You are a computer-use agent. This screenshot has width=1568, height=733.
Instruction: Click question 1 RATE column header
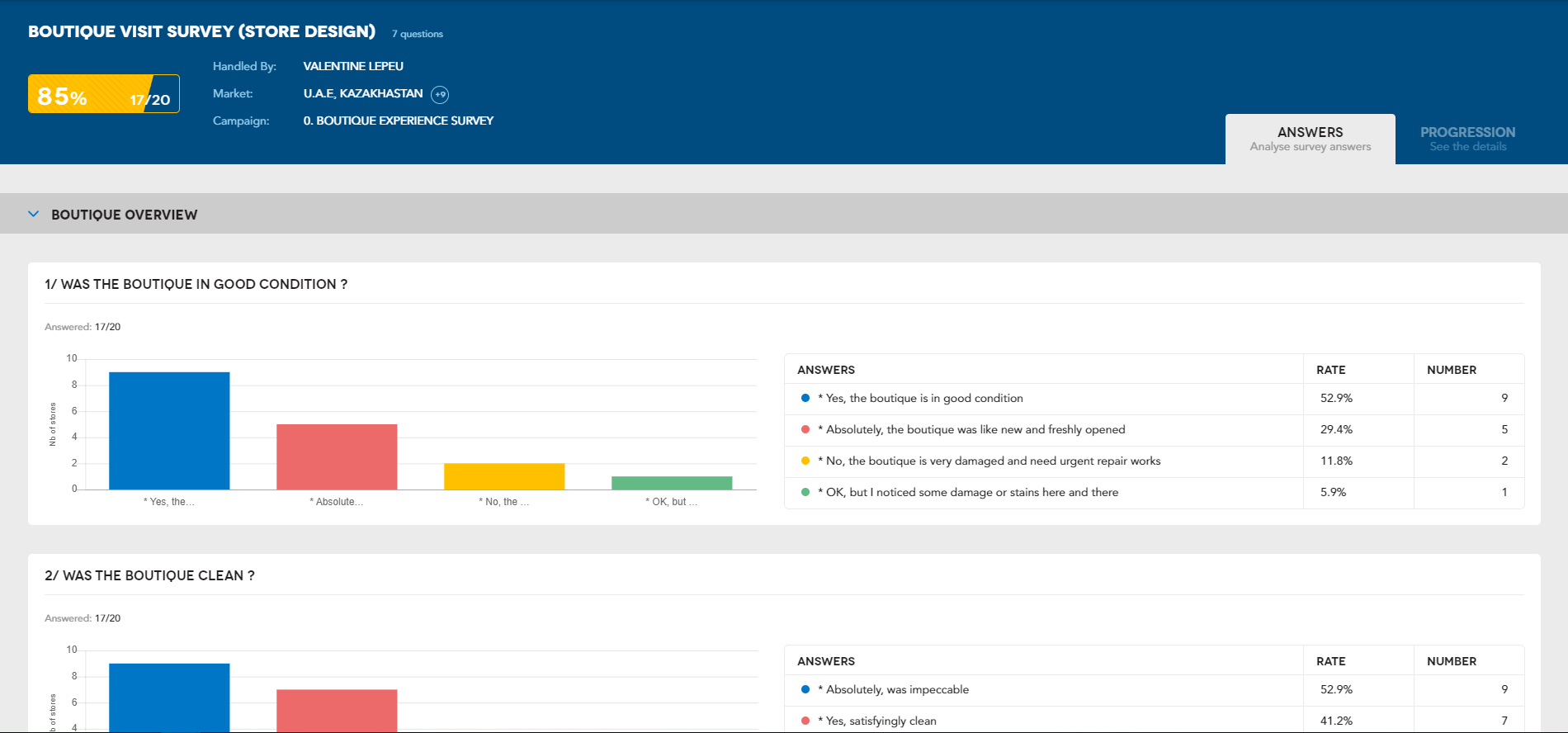click(x=1330, y=370)
